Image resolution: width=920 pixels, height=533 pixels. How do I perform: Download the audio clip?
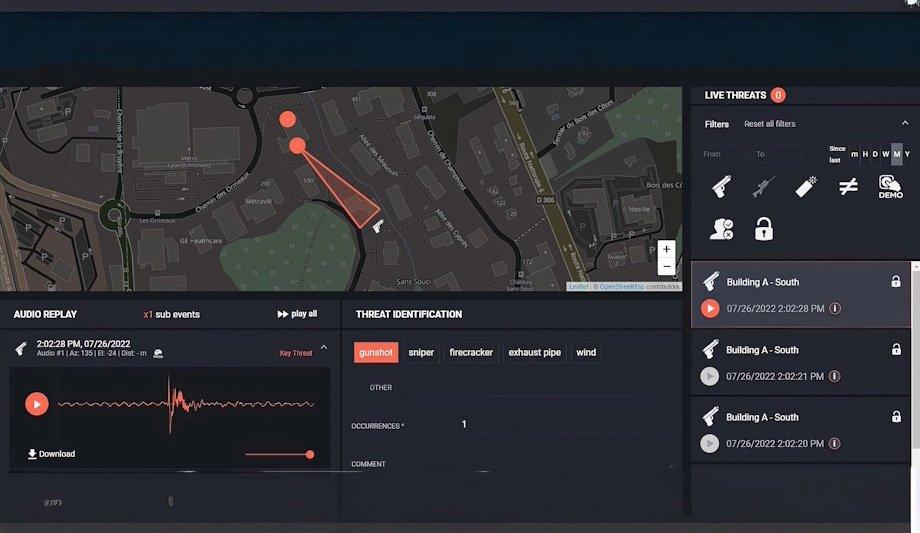[52, 454]
